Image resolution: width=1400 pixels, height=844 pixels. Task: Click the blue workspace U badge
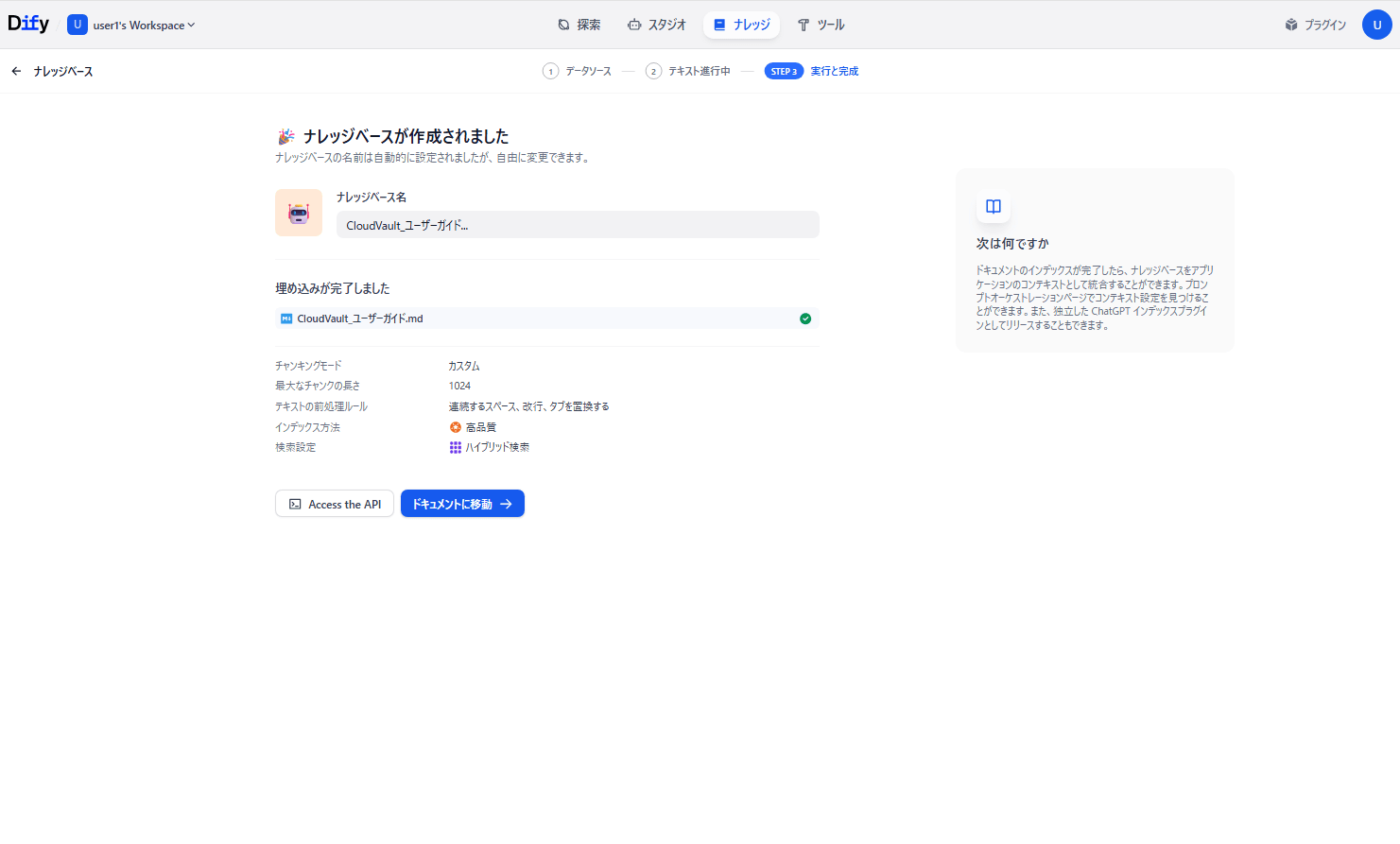(78, 25)
